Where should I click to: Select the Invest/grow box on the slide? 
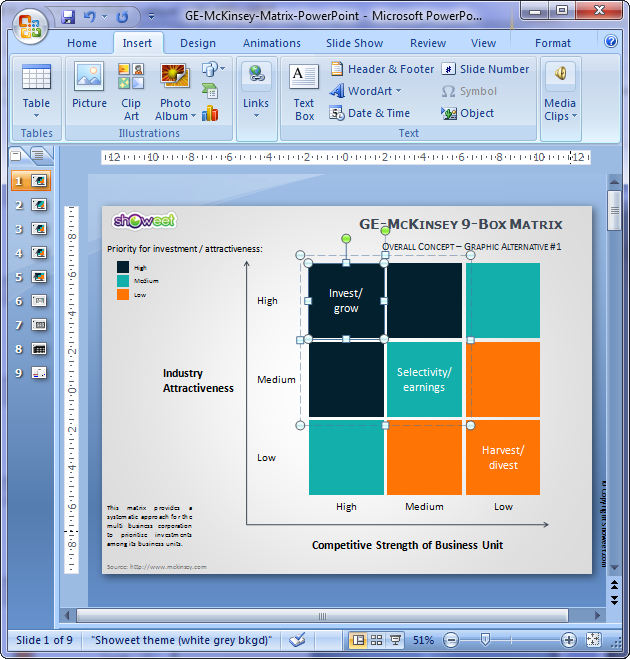pos(346,301)
